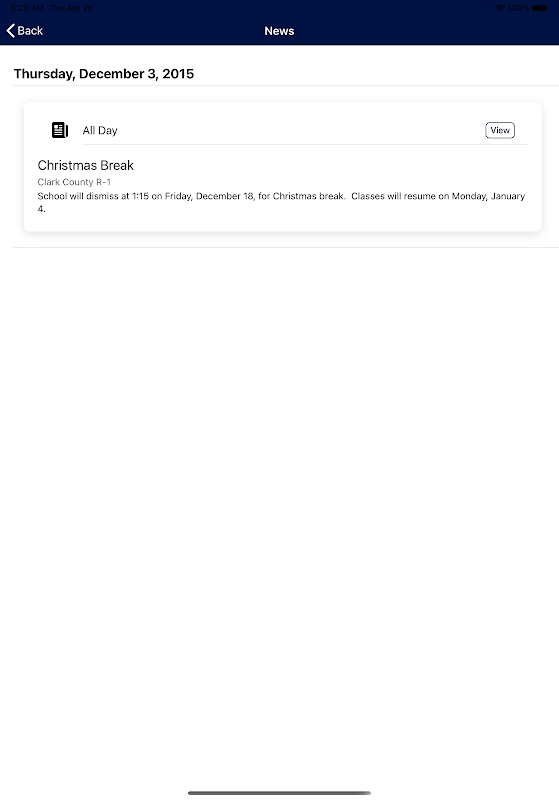
Task: Tap the Back chevron arrow
Action: 10,31
